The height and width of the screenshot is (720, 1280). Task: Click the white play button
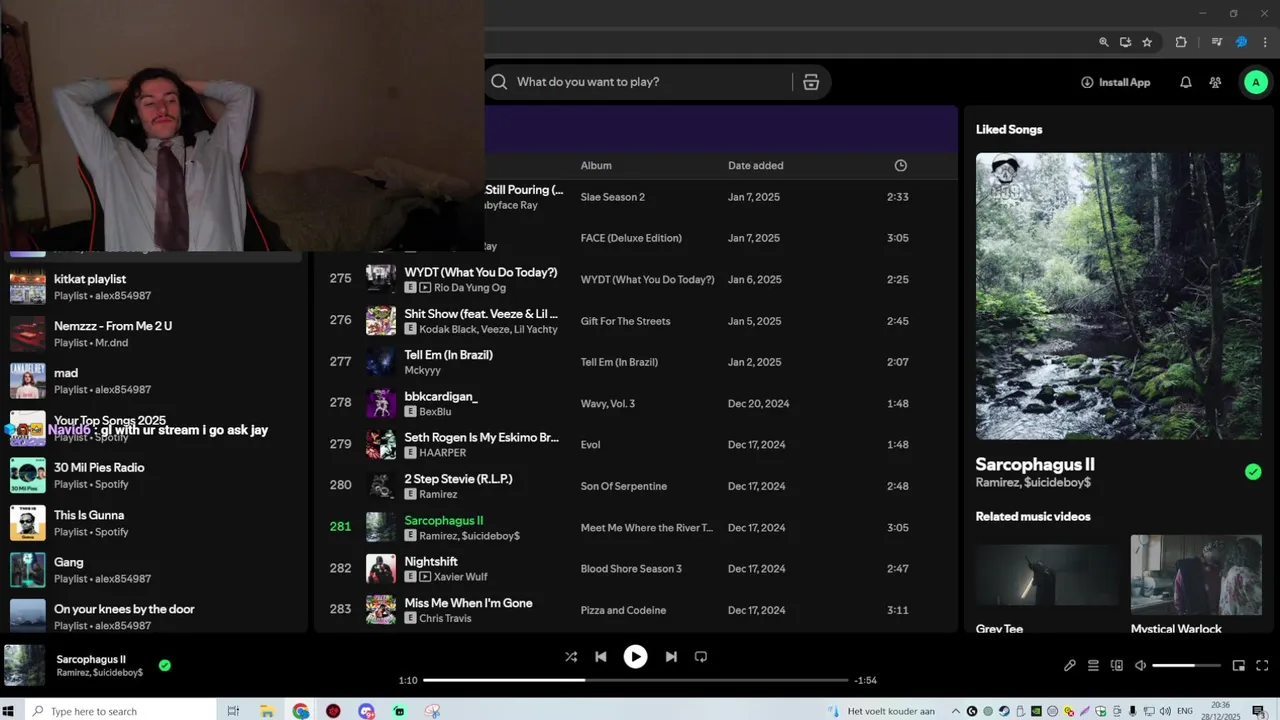pyautogui.click(x=635, y=657)
